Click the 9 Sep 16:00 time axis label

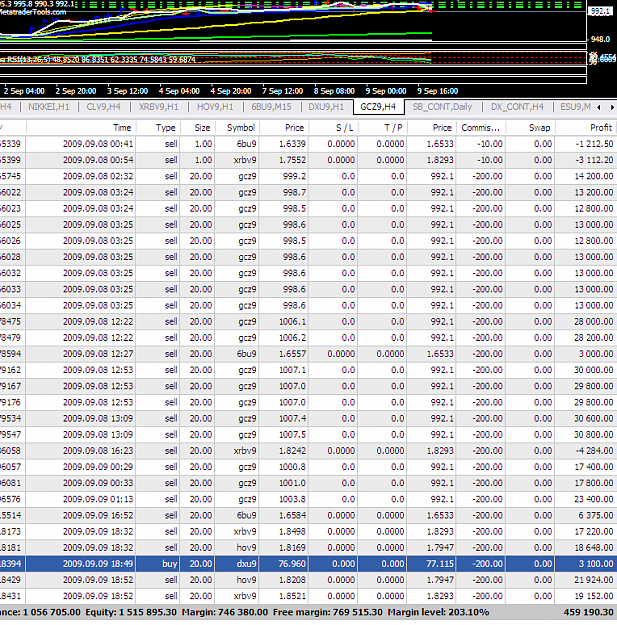(x=438, y=91)
